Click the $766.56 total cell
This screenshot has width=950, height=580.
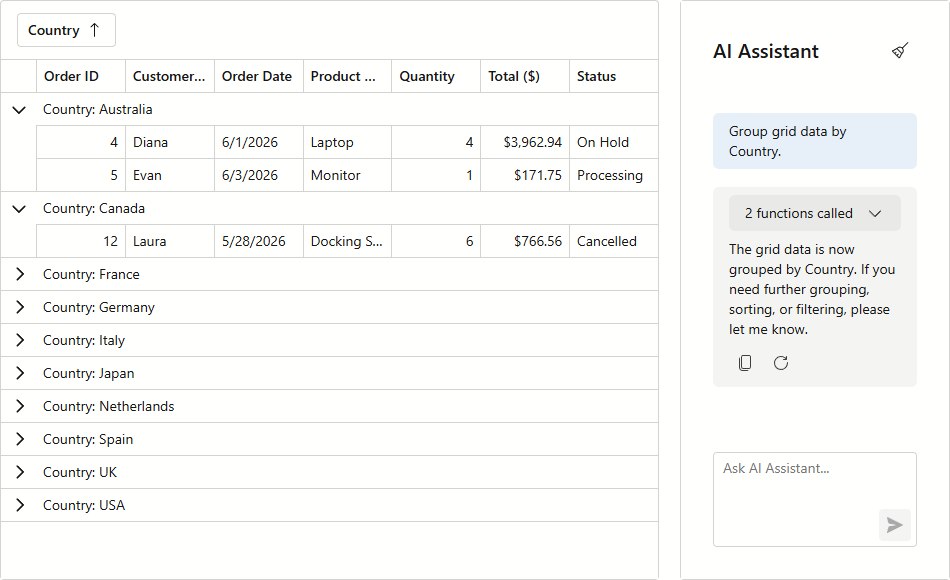point(525,241)
